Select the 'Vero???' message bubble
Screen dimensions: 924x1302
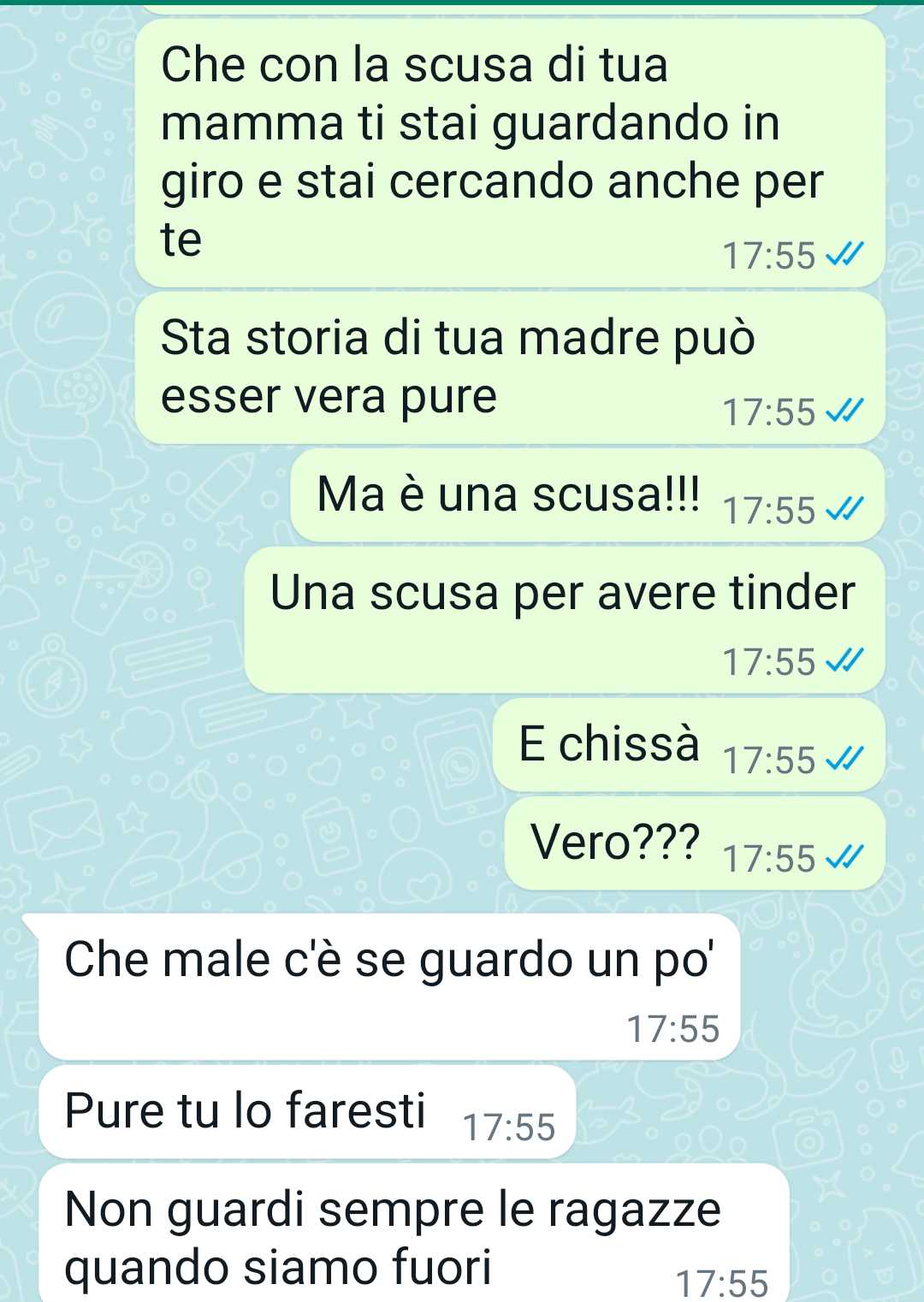point(695,843)
